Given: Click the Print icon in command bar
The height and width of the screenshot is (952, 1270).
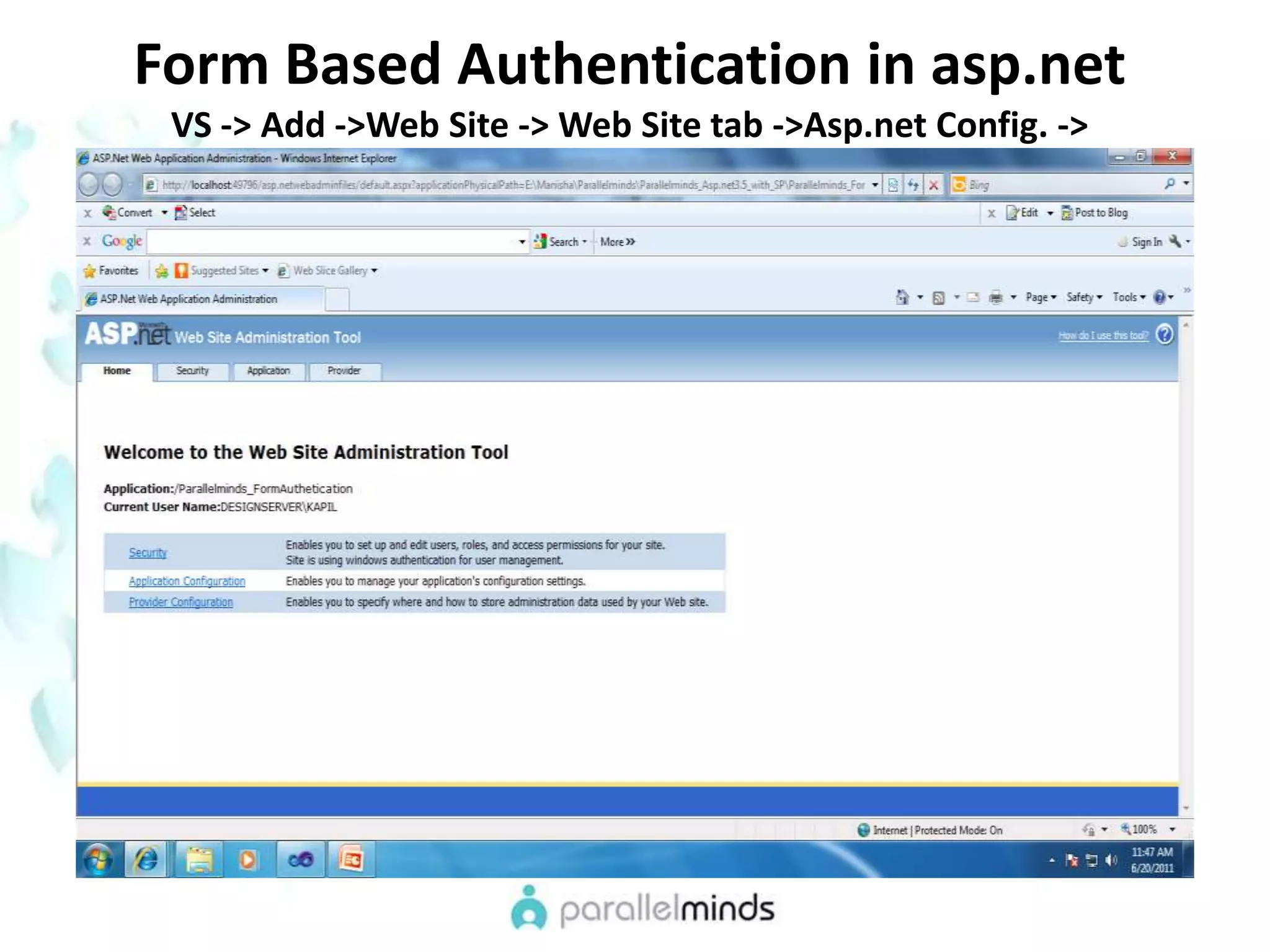Looking at the screenshot, I should click(x=995, y=297).
